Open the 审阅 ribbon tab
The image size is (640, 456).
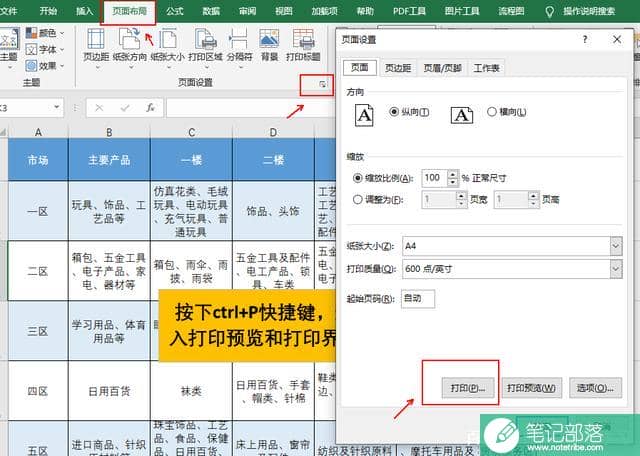247,11
